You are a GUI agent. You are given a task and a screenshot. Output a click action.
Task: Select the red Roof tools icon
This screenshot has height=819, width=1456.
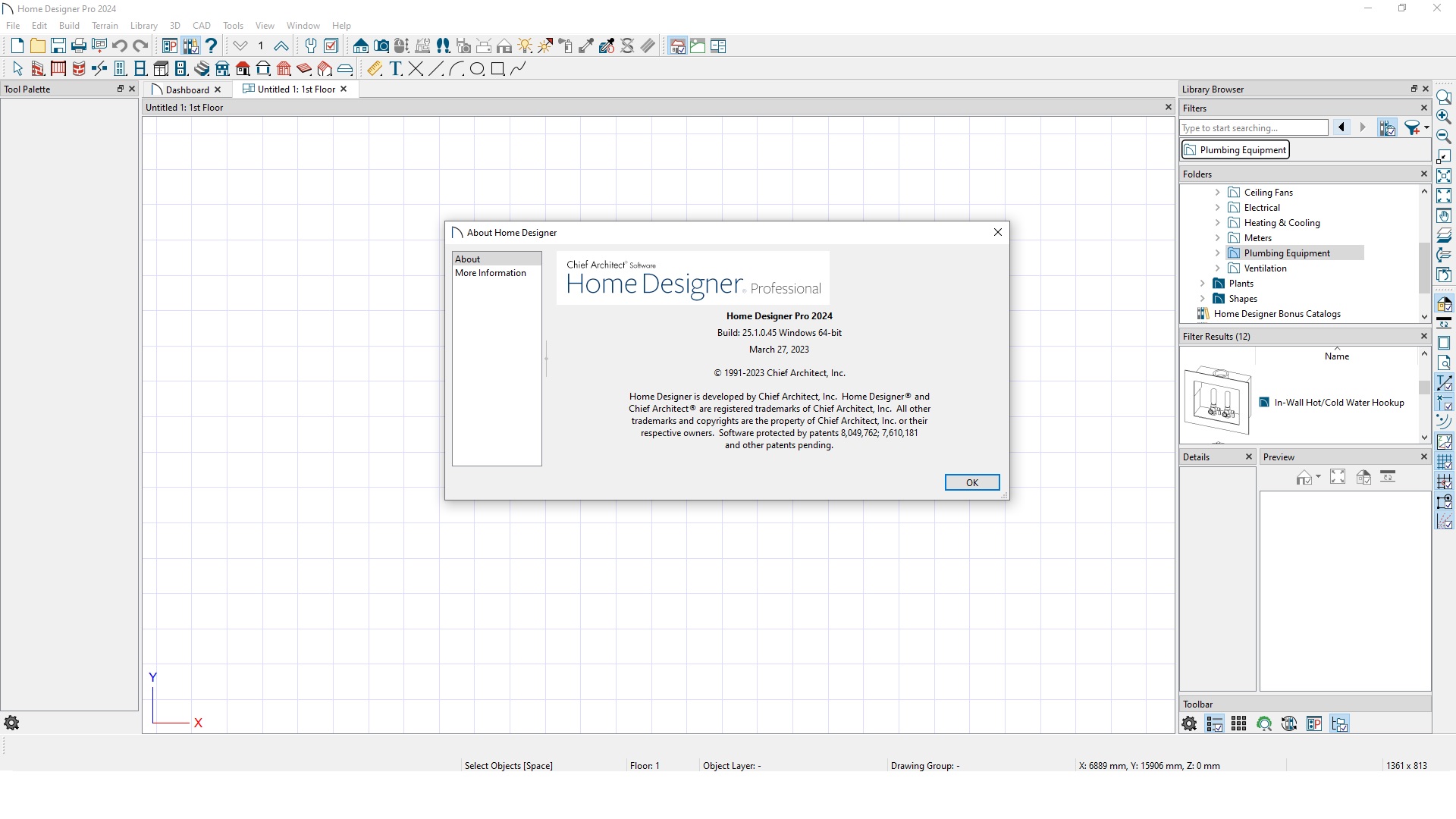[x=243, y=69]
